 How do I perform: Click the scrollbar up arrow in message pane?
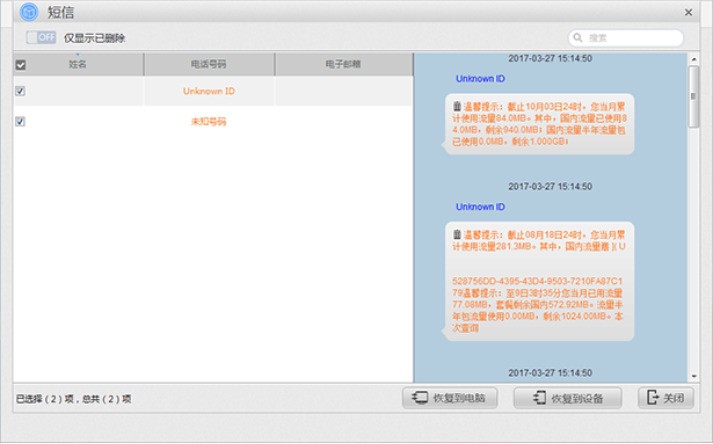pos(694,59)
